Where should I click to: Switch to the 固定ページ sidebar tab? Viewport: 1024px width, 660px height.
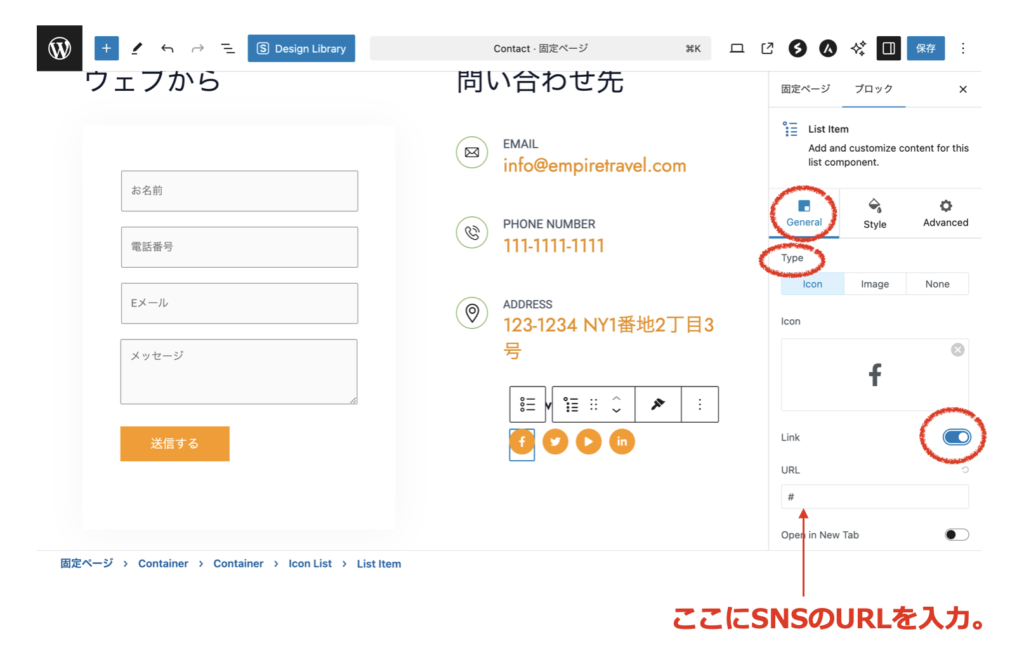pyautogui.click(x=805, y=89)
